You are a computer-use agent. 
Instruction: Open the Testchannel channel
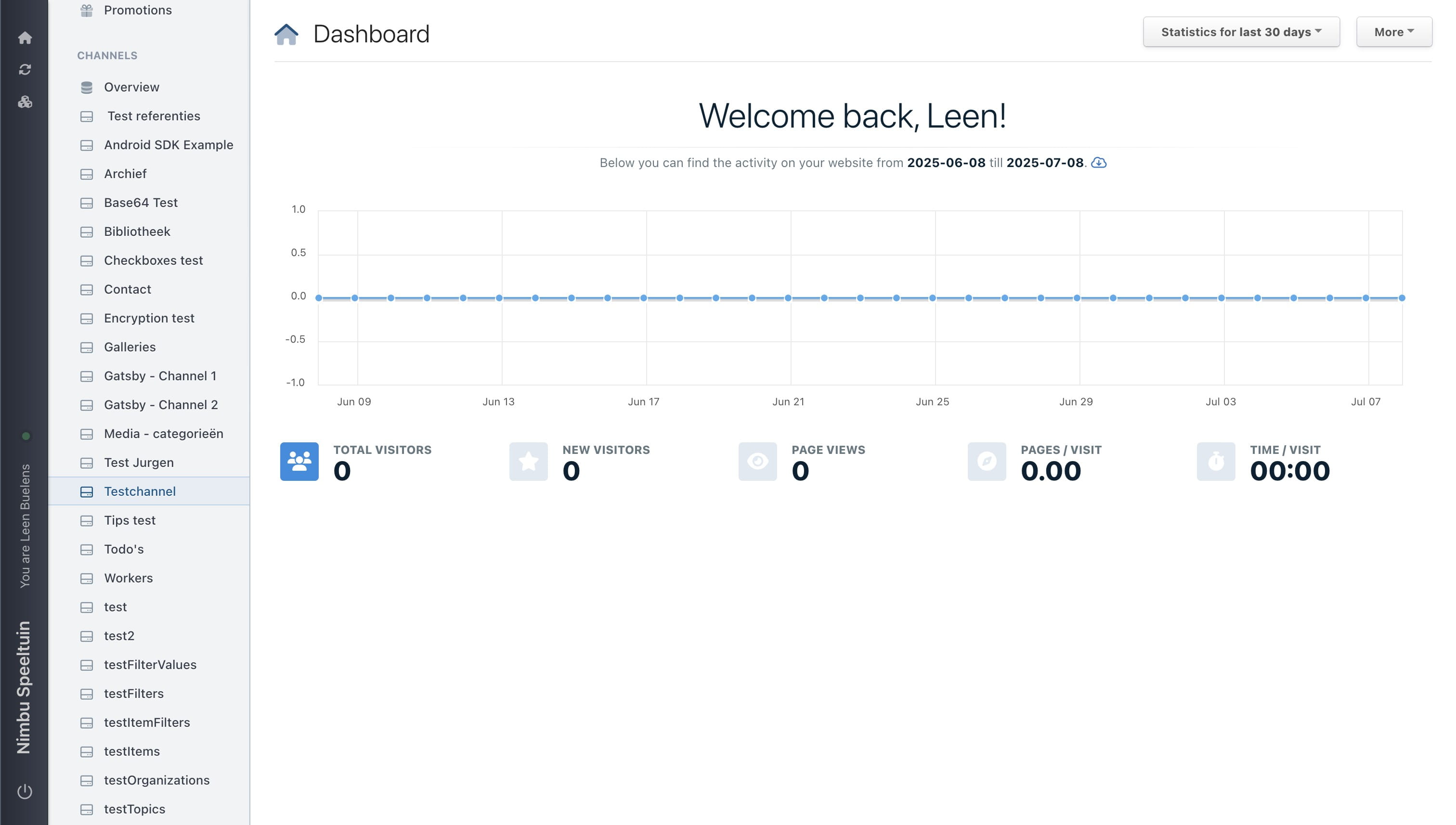140,491
